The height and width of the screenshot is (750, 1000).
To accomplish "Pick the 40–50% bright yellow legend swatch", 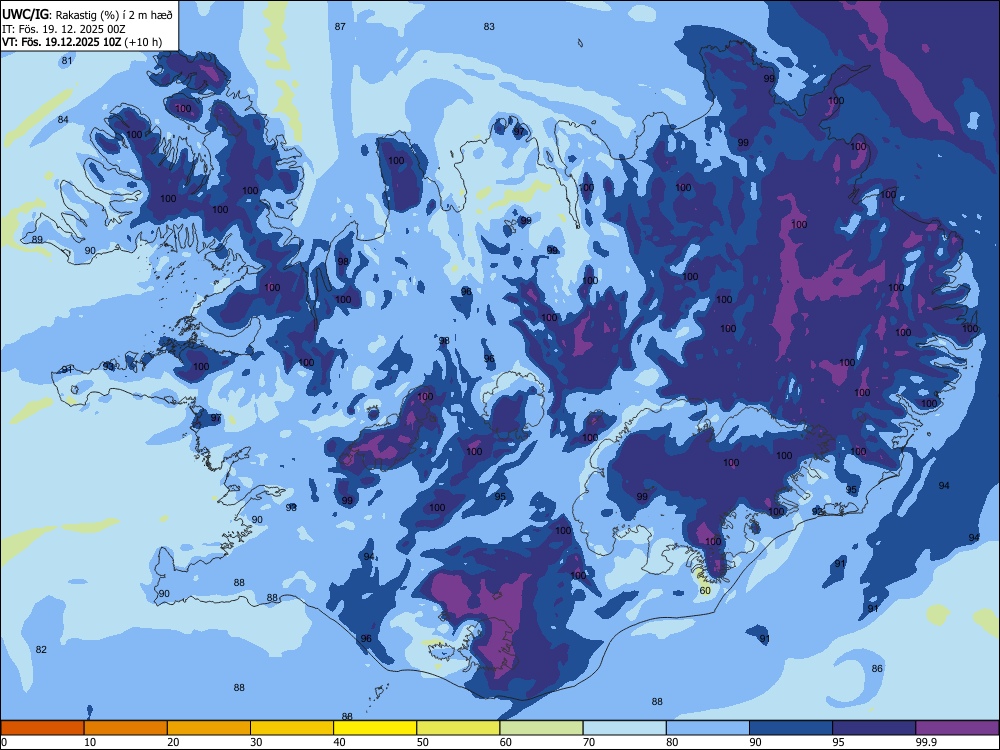I will 375,728.
